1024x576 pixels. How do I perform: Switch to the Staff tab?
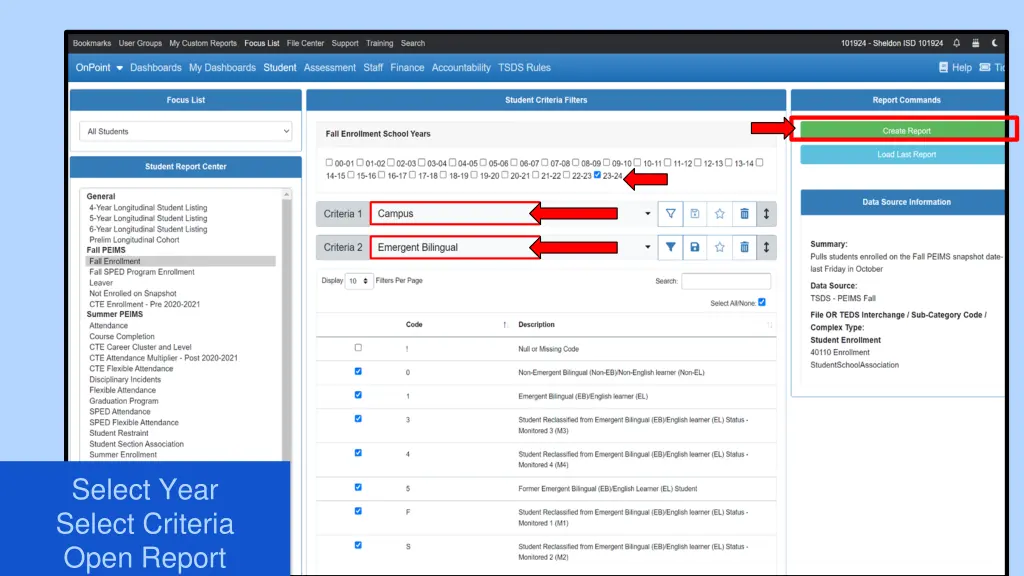374,67
